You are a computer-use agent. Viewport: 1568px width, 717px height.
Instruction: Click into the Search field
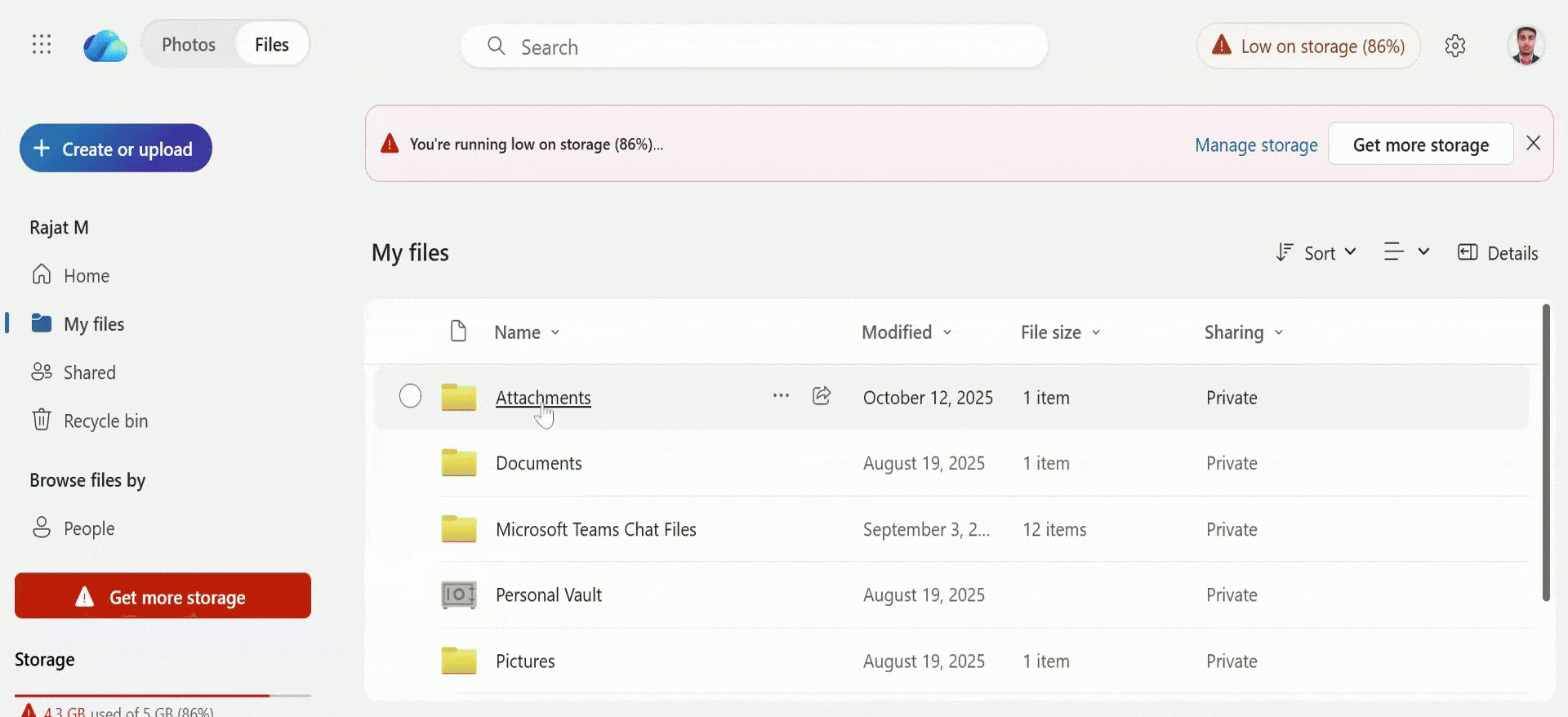754,47
